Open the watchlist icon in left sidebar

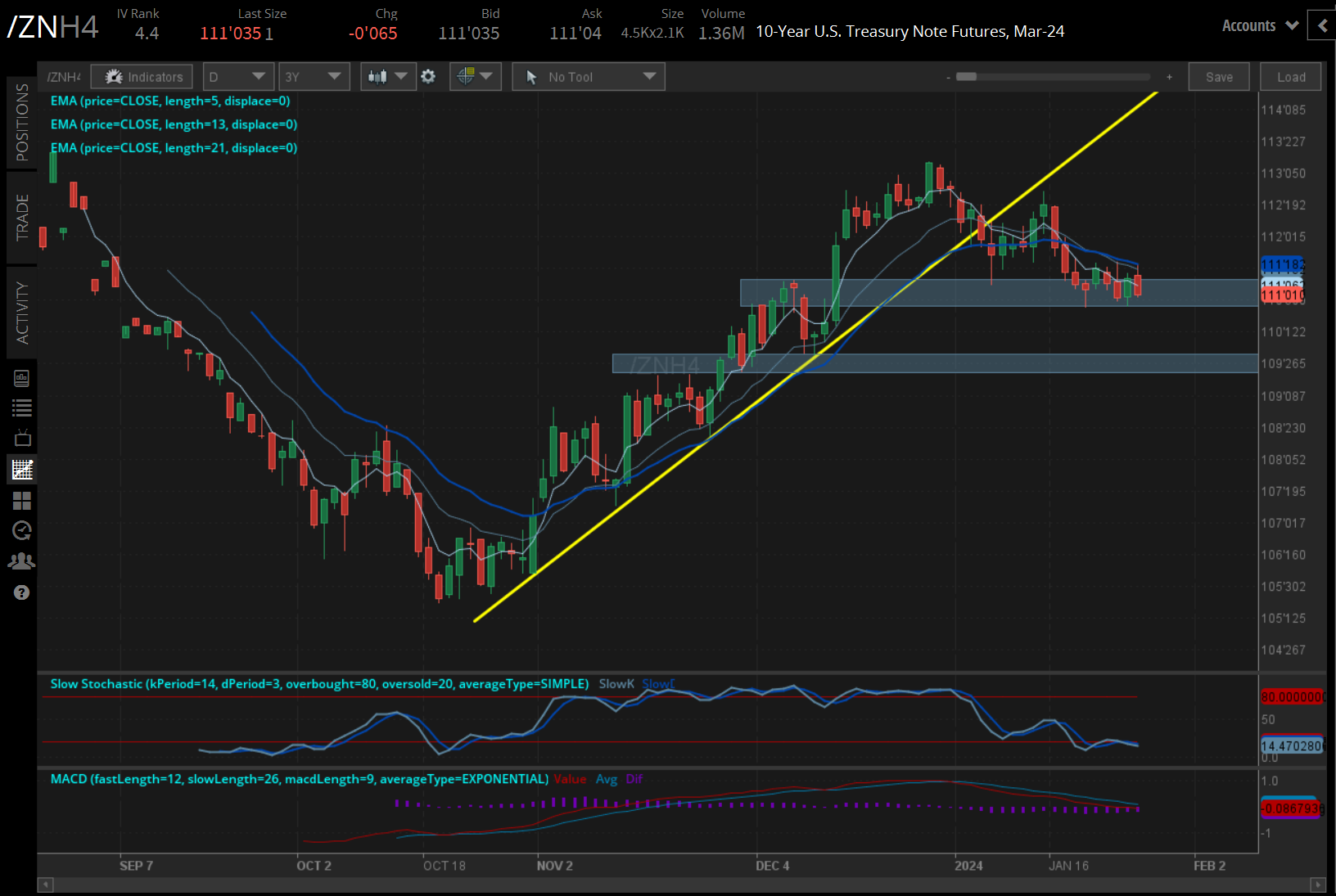[21, 407]
